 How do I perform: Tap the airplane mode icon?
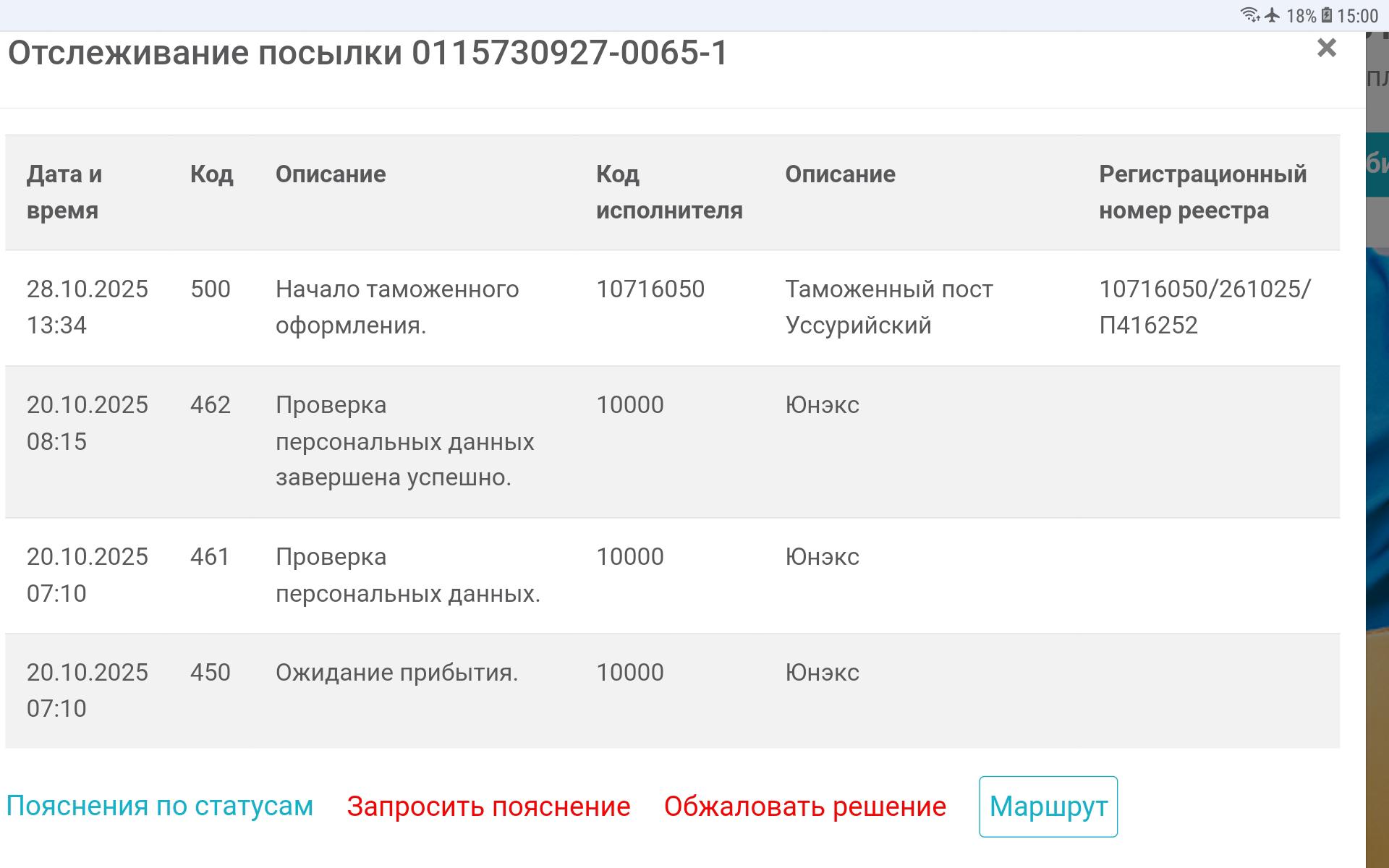point(1272,15)
